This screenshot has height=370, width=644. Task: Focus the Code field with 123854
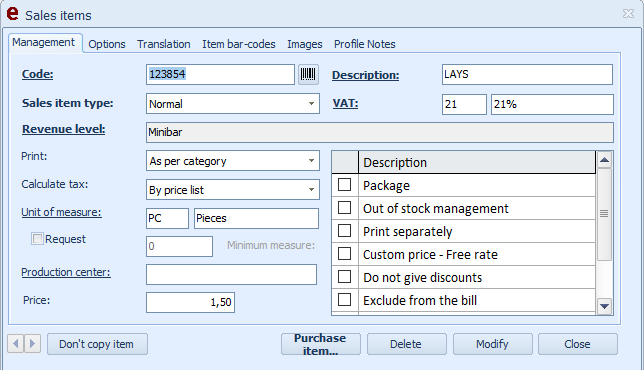(220, 74)
